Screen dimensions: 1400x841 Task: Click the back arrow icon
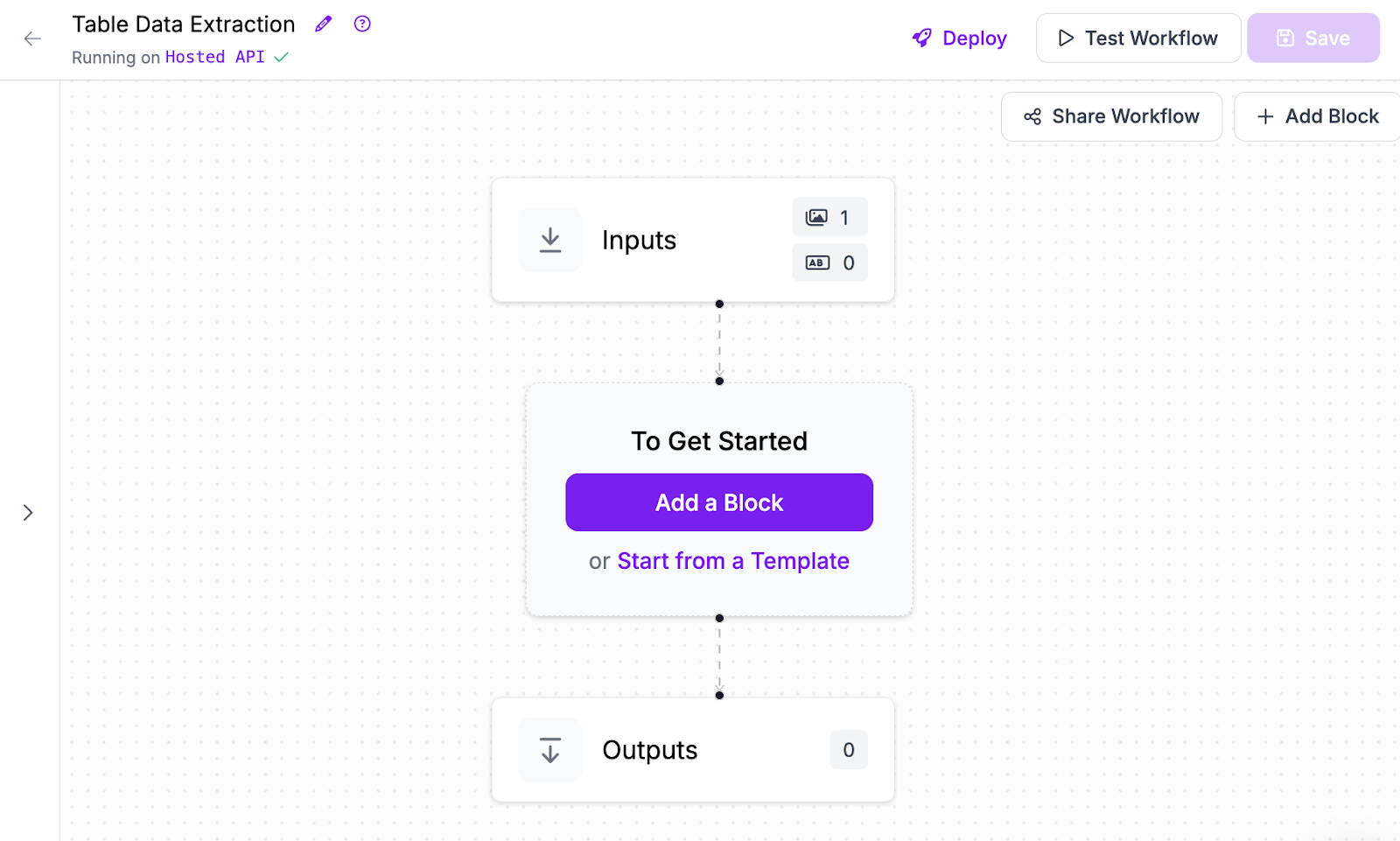[32, 39]
